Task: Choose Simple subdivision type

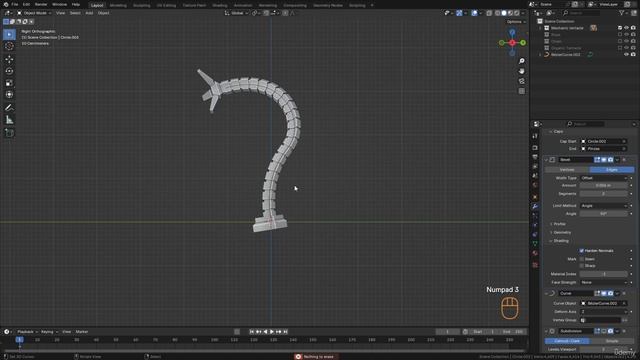Action: click(612, 341)
